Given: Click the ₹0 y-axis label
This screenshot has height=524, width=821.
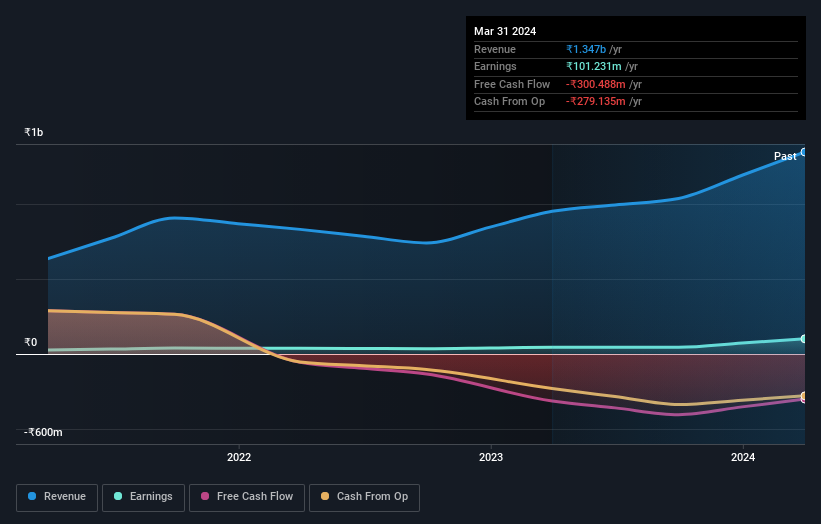Looking at the screenshot, I should (x=31, y=342).
